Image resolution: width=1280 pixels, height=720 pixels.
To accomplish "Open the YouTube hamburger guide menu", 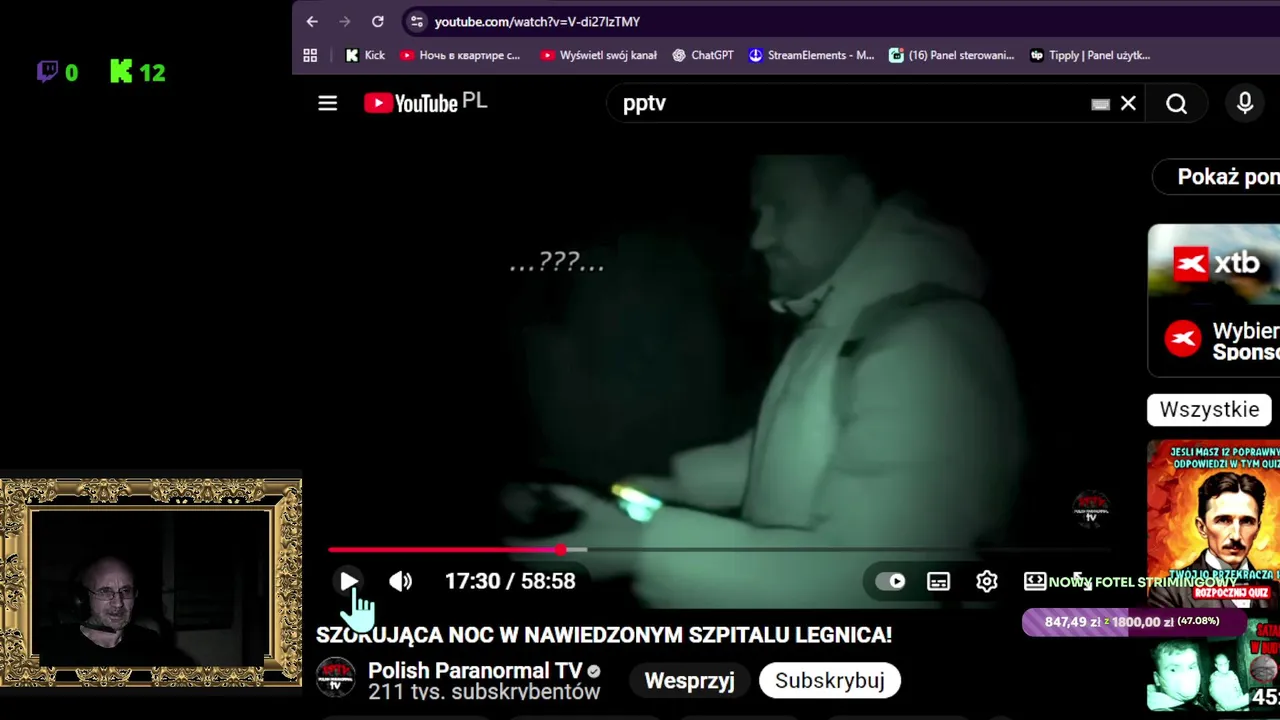I will pos(328,103).
